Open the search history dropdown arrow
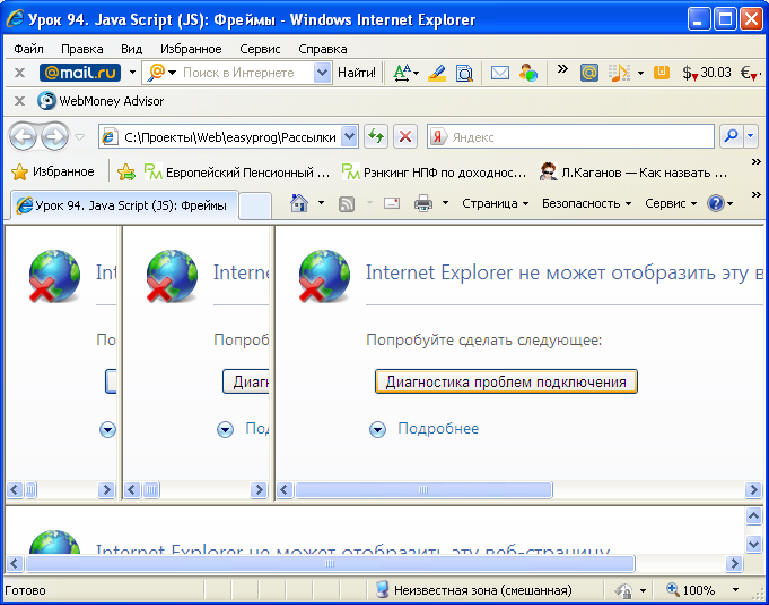Image resolution: width=769 pixels, height=605 pixels. tap(322, 73)
